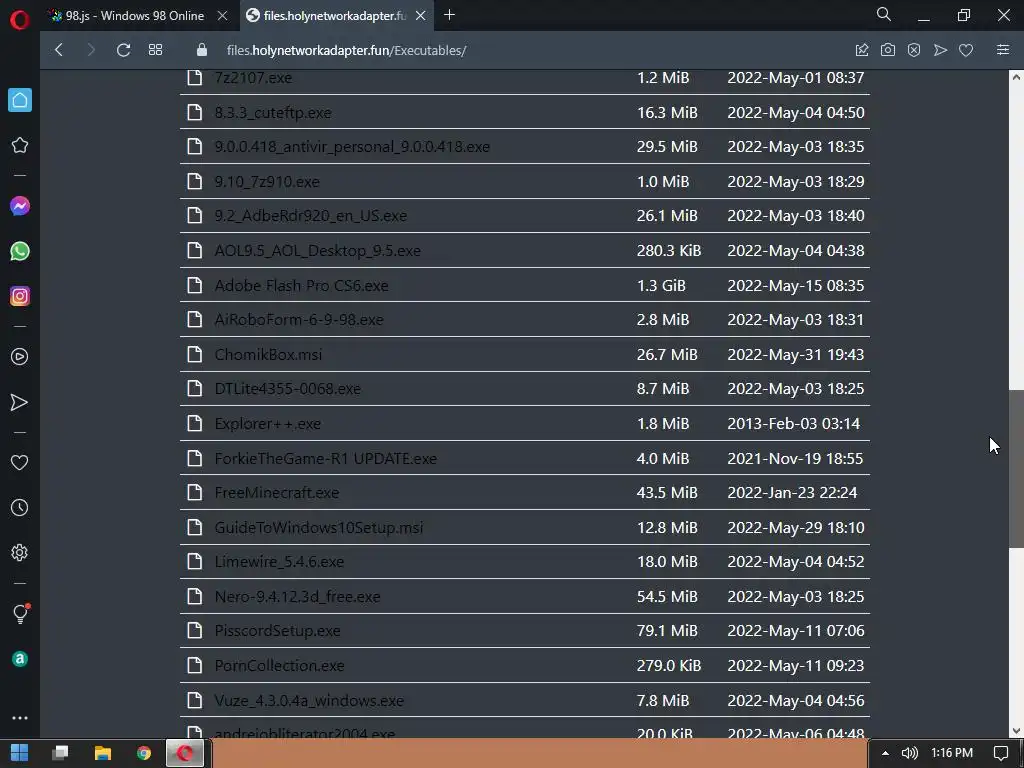Viewport: 1024px width, 768px height.
Task: Open the Limewire_5.4.6.exe link
Action: tap(279, 562)
